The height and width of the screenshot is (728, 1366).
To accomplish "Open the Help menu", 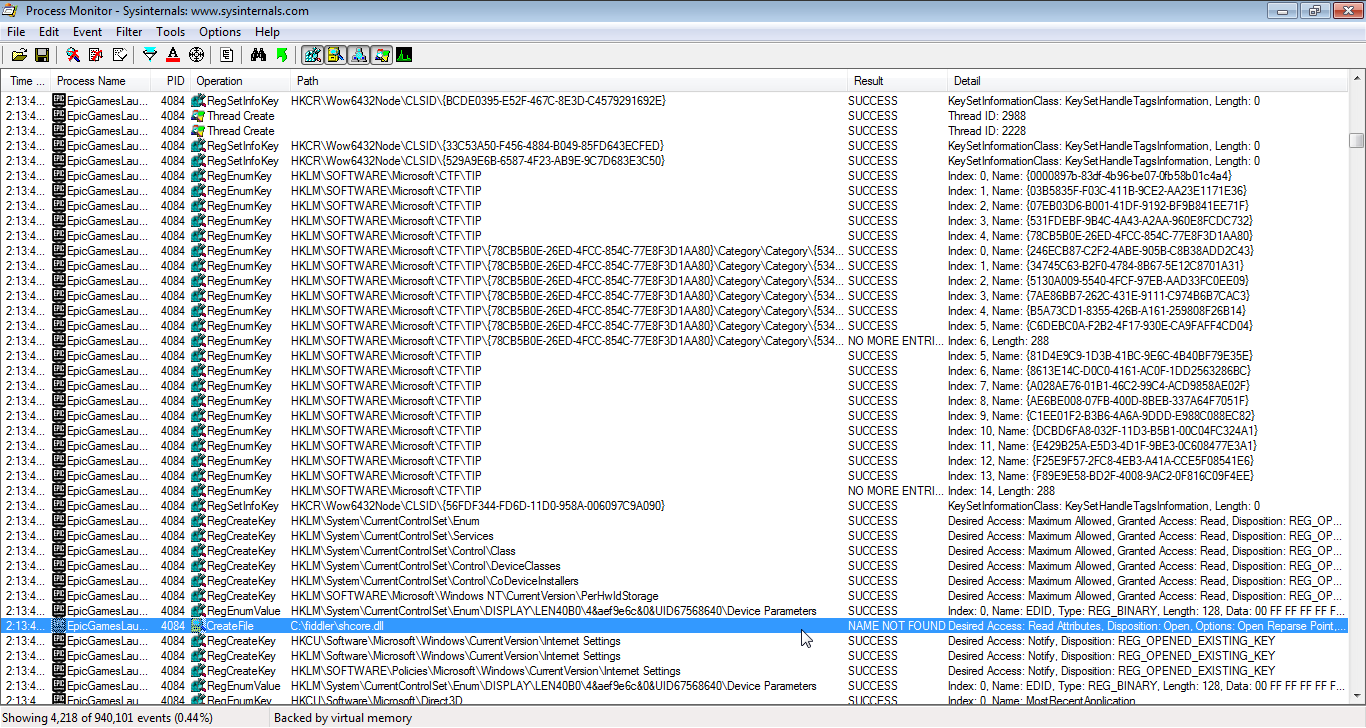I will (x=268, y=32).
